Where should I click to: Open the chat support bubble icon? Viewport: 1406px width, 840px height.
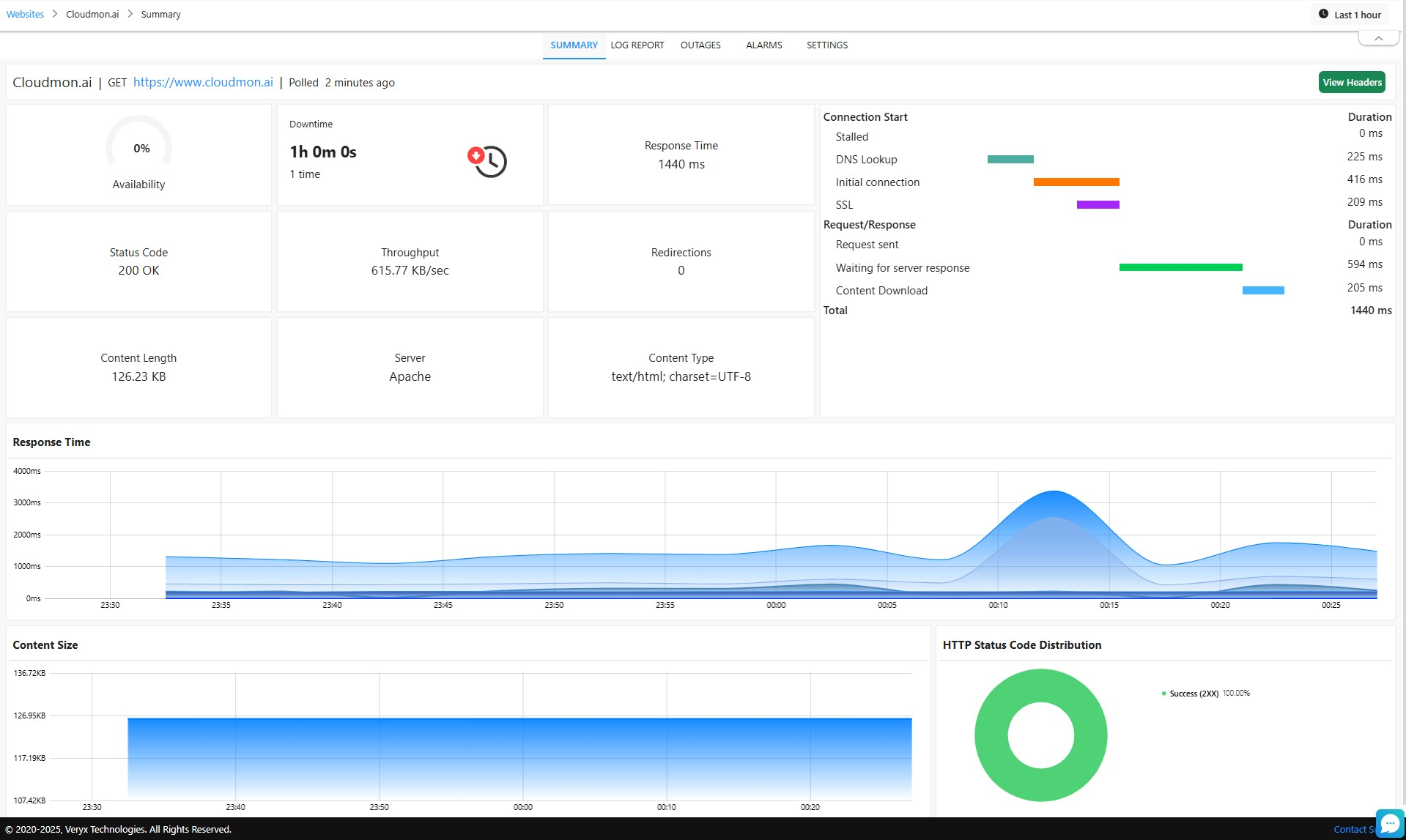coord(1389,823)
